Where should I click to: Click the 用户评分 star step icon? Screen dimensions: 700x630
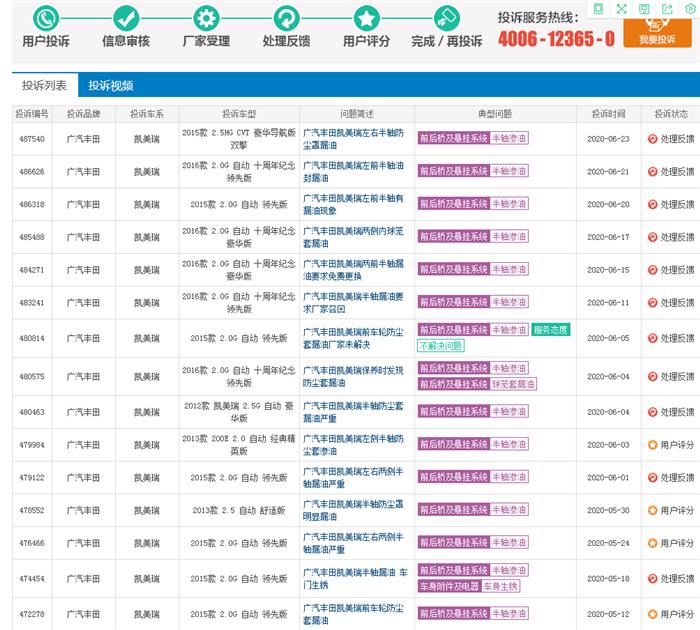[x=367, y=18]
